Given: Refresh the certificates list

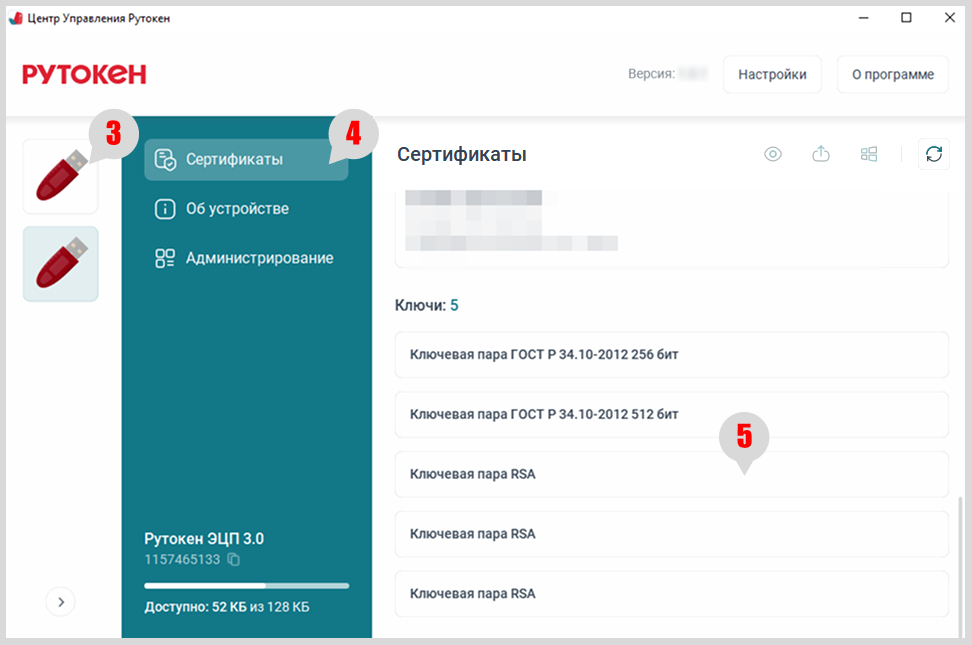Looking at the screenshot, I should pyautogui.click(x=933, y=154).
